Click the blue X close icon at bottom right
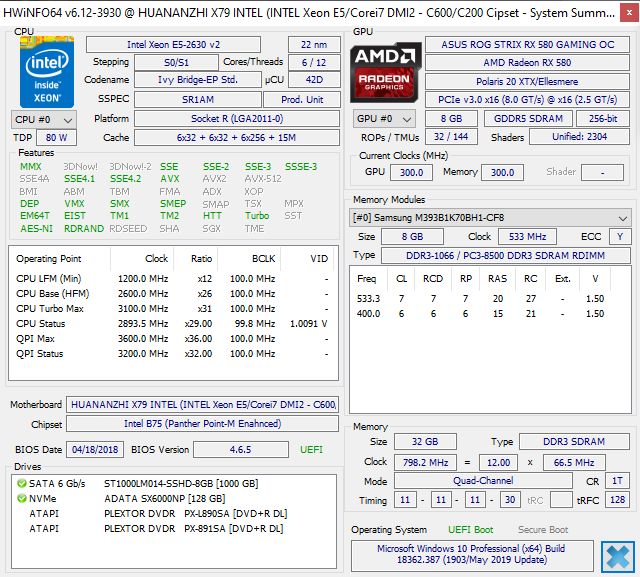The height and width of the screenshot is (577, 640). pyautogui.click(x=618, y=557)
